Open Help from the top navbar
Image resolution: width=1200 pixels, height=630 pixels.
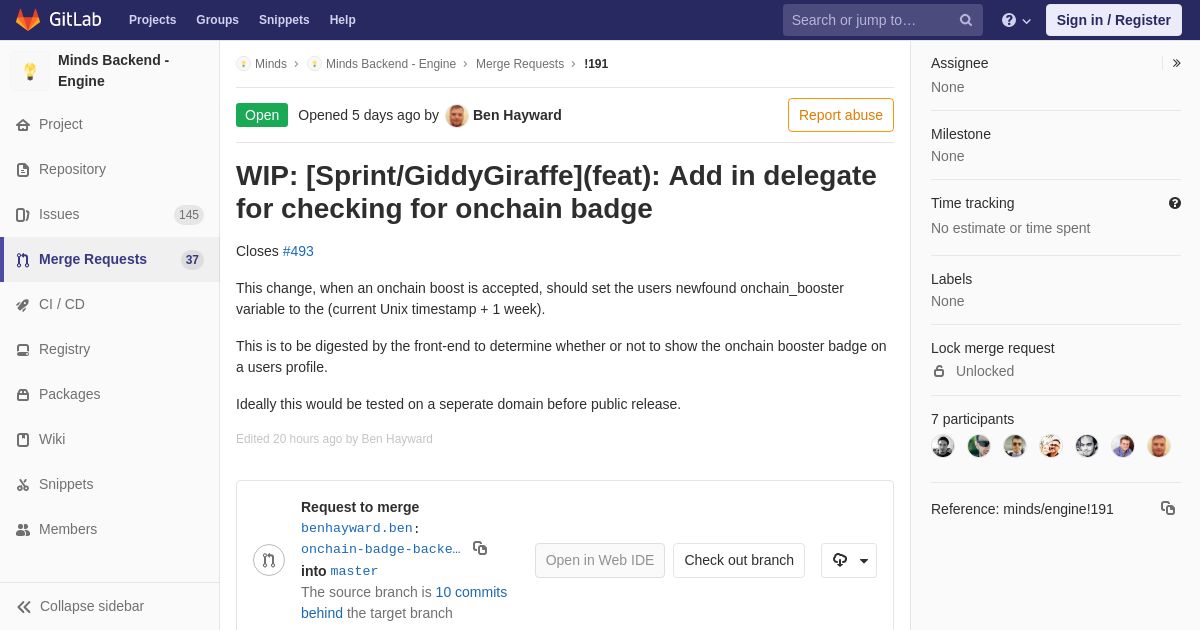click(x=343, y=20)
